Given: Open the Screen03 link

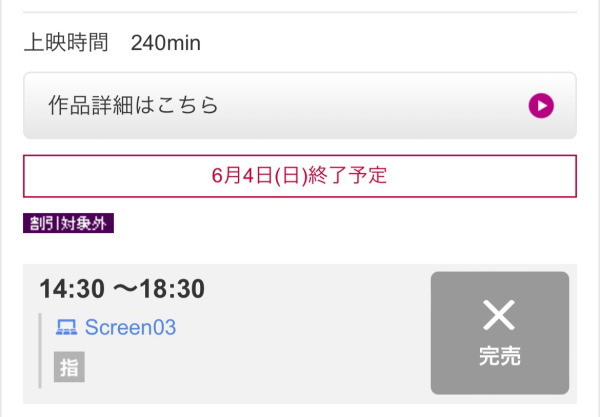Looking at the screenshot, I should point(130,327).
